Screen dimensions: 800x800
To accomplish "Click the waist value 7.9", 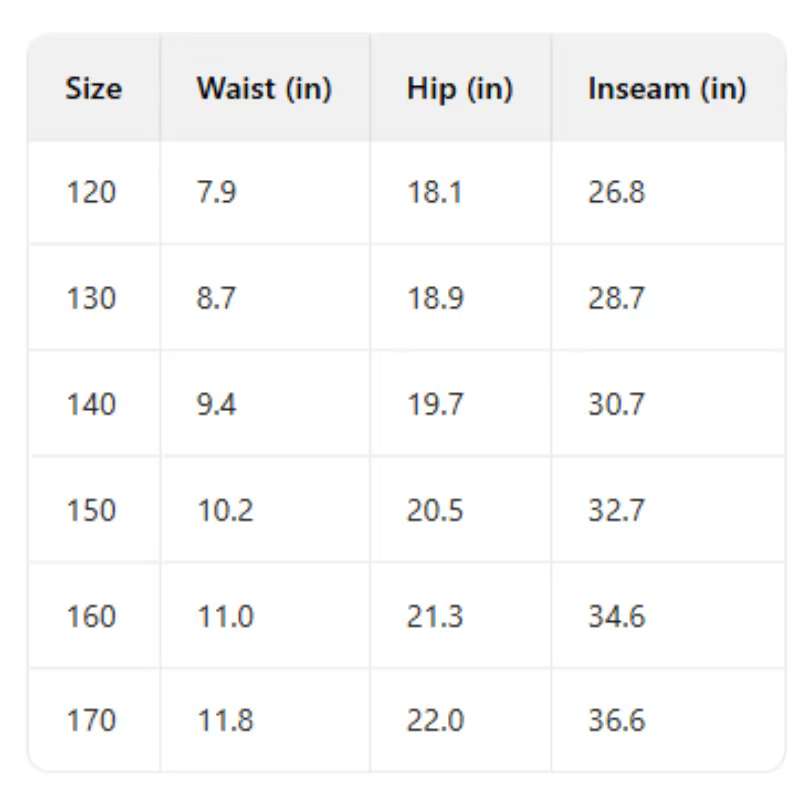I will [x=216, y=192].
